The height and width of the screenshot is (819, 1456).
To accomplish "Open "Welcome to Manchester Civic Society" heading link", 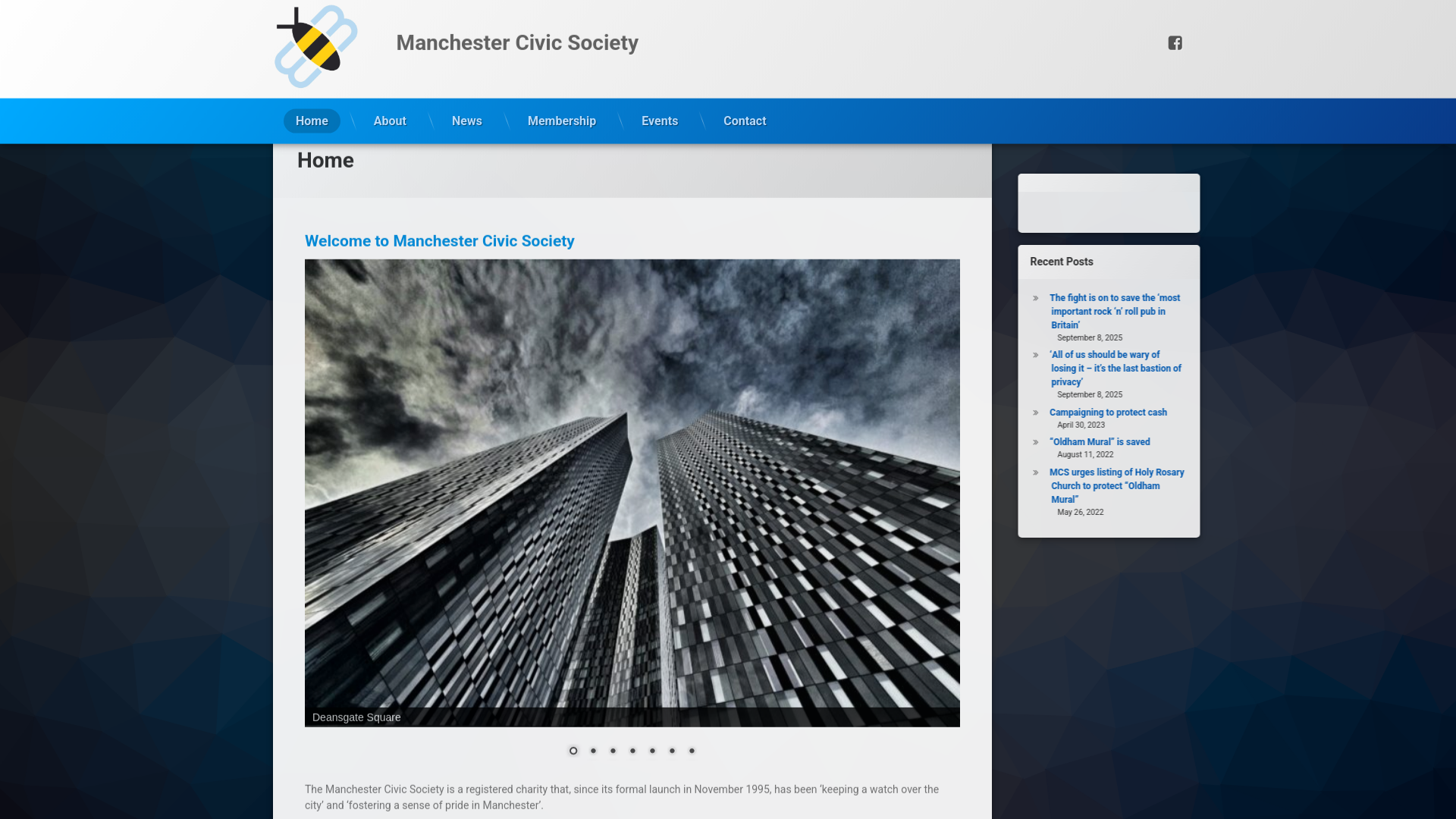I will point(440,241).
